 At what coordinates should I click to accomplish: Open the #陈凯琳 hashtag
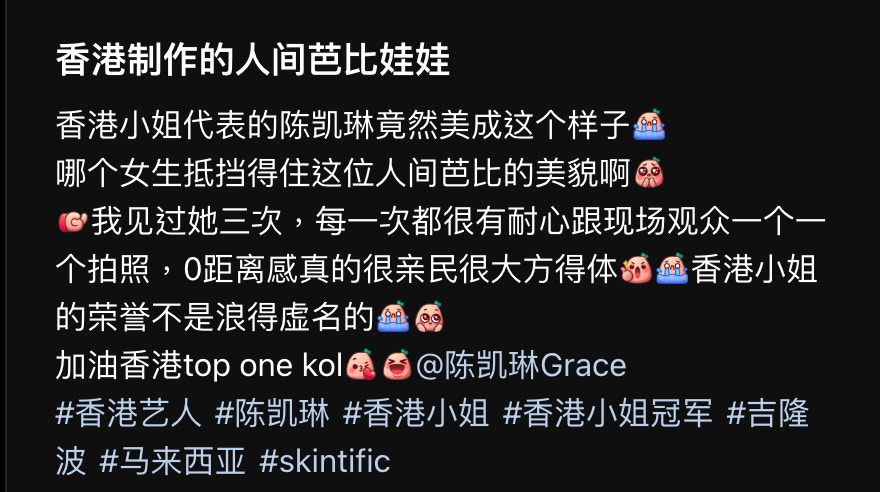(x=272, y=413)
